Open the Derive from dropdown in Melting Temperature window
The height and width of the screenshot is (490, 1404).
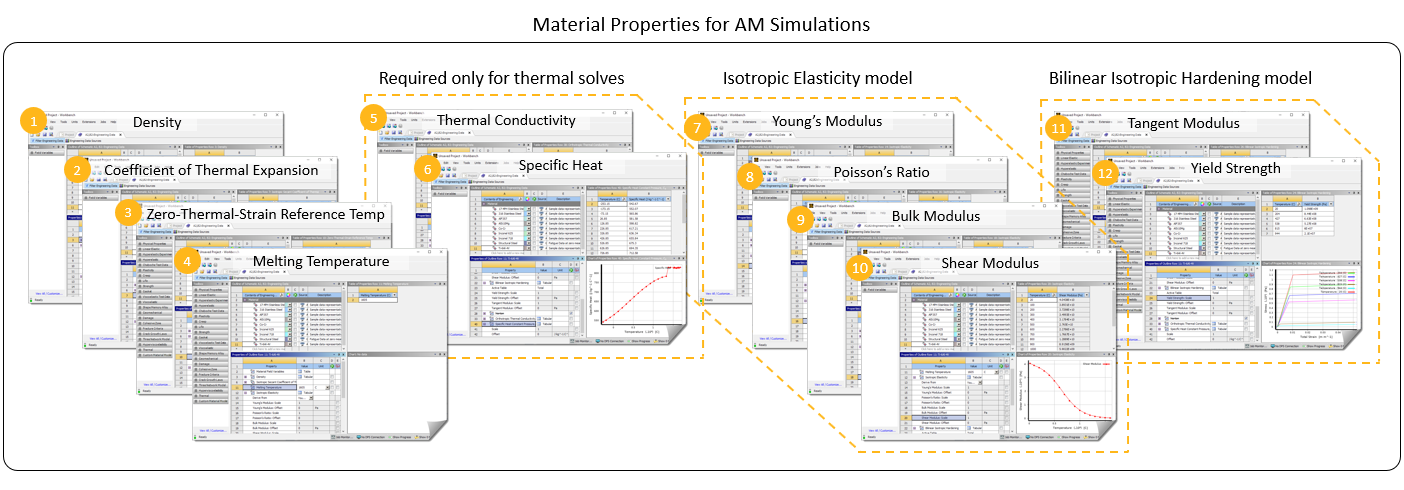[x=311, y=398]
